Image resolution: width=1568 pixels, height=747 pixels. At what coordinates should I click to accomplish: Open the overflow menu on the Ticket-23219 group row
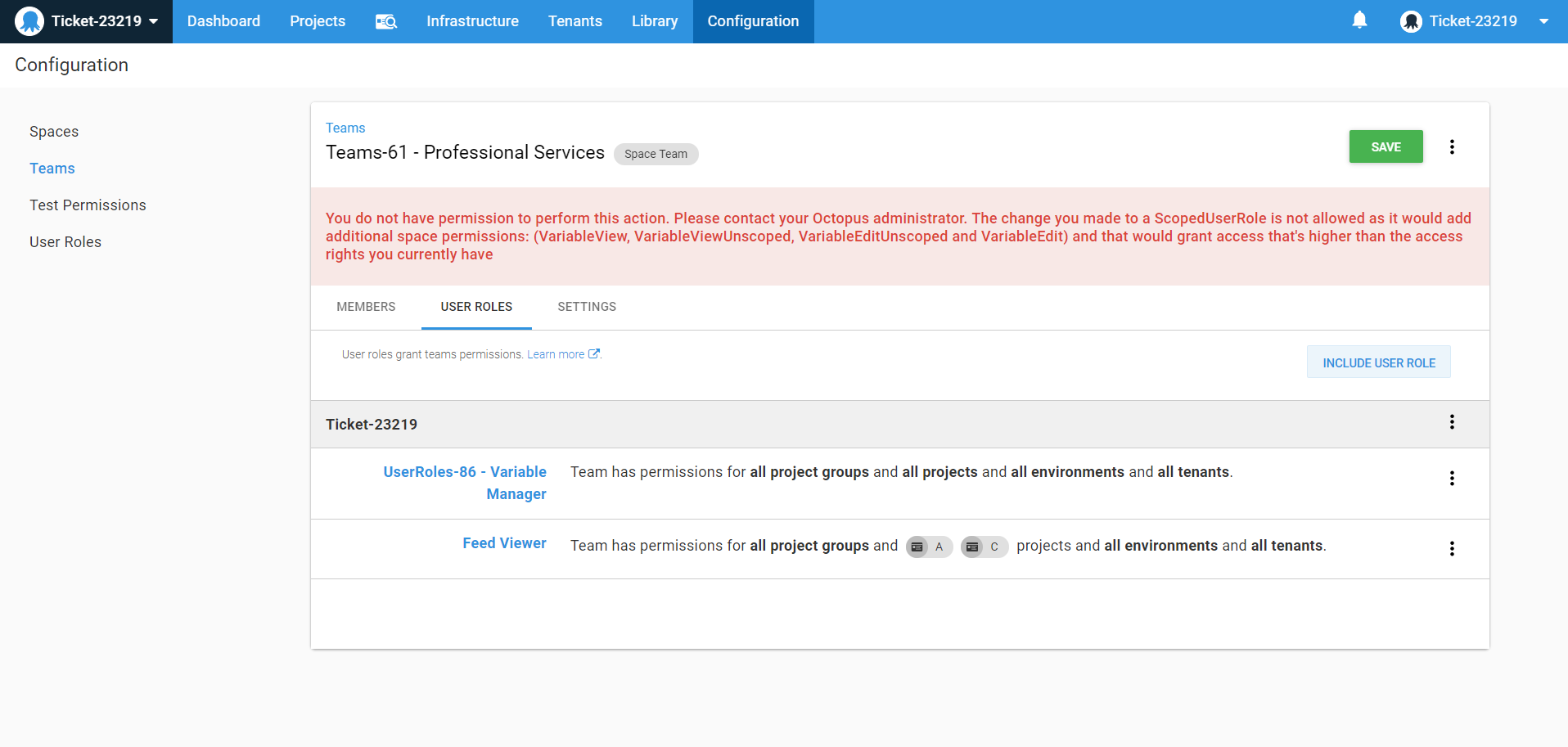pyautogui.click(x=1451, y=422)
